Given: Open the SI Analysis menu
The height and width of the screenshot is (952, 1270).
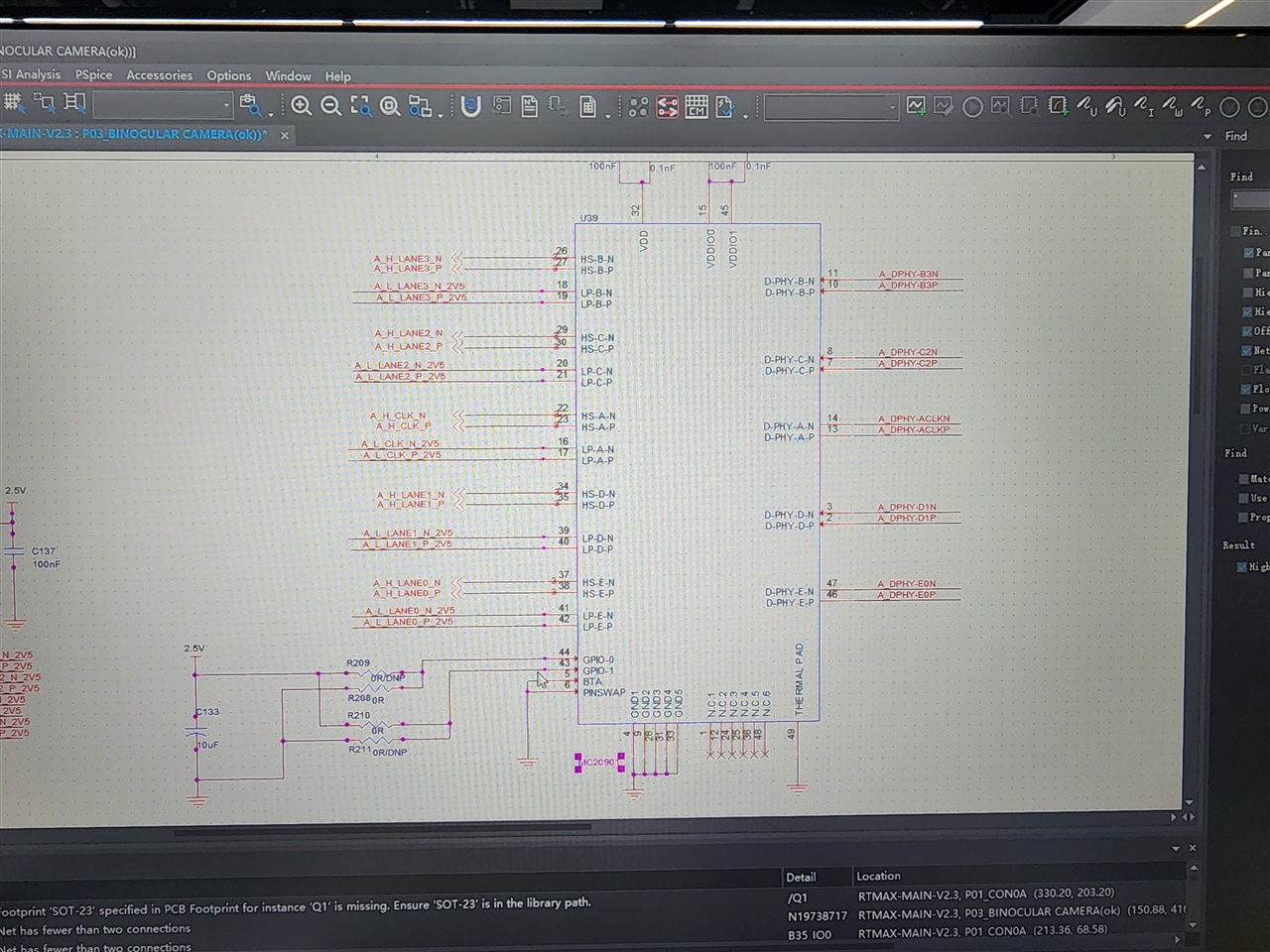Looking at the screenshot, I should click(x=31, y=74).
